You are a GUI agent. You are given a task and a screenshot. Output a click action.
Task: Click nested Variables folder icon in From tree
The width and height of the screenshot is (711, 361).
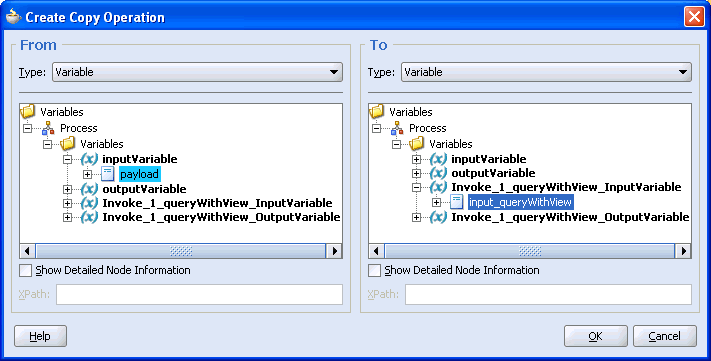coord(68,144)
